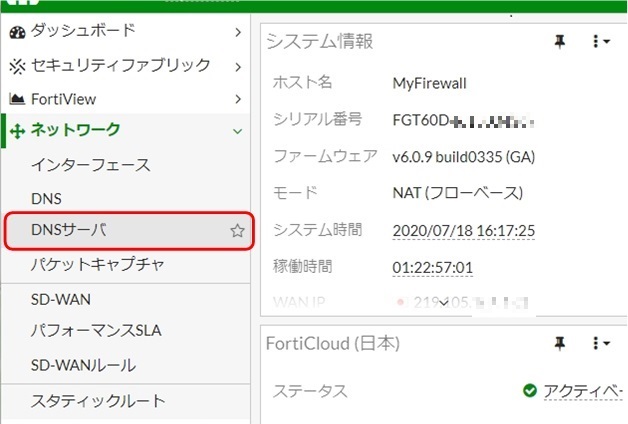Expand the セキュリティファブリック chevron

click(x=237, y=66)
